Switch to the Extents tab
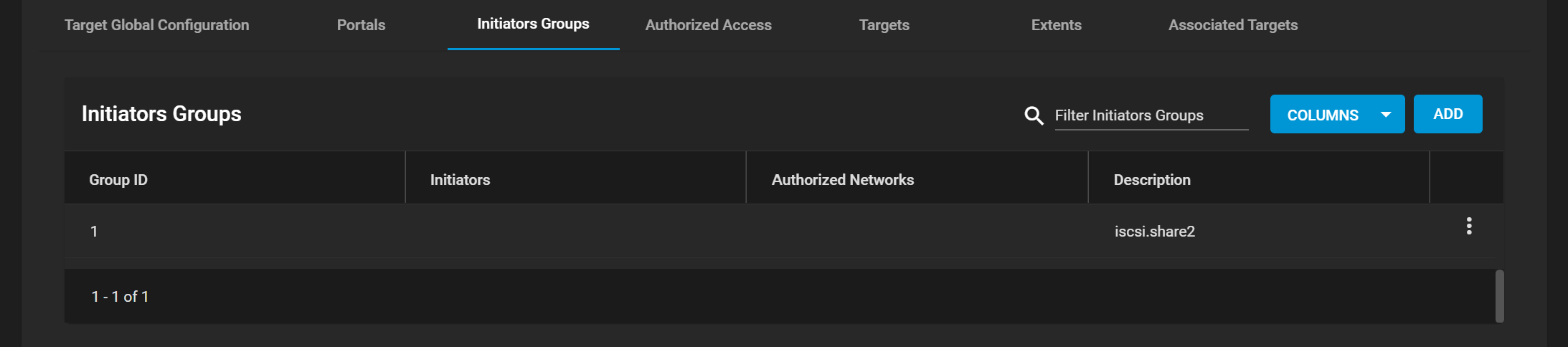 (x=1056, y=25)
